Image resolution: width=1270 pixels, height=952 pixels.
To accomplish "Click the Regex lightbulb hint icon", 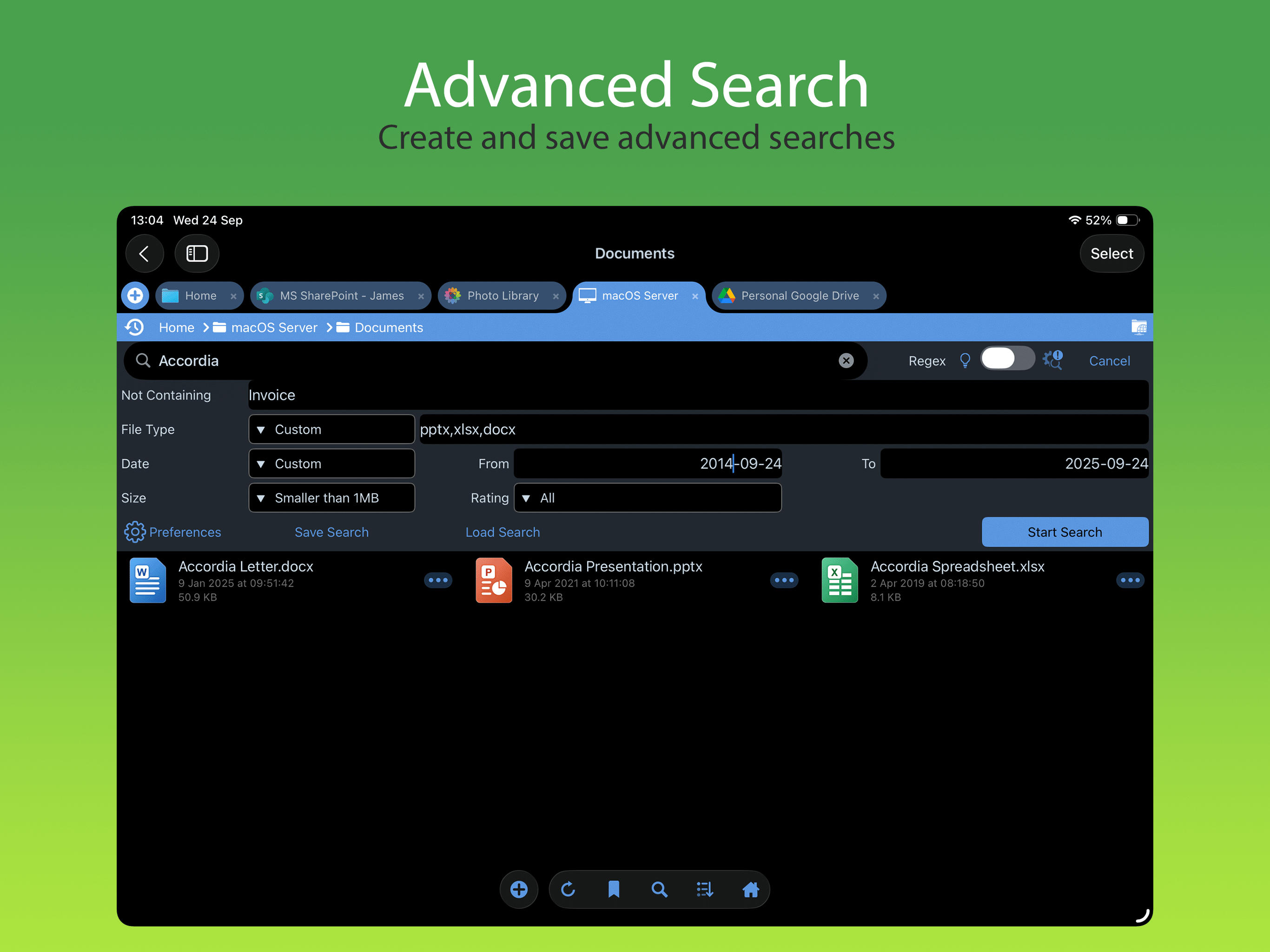I will click(x=965, y=361).
